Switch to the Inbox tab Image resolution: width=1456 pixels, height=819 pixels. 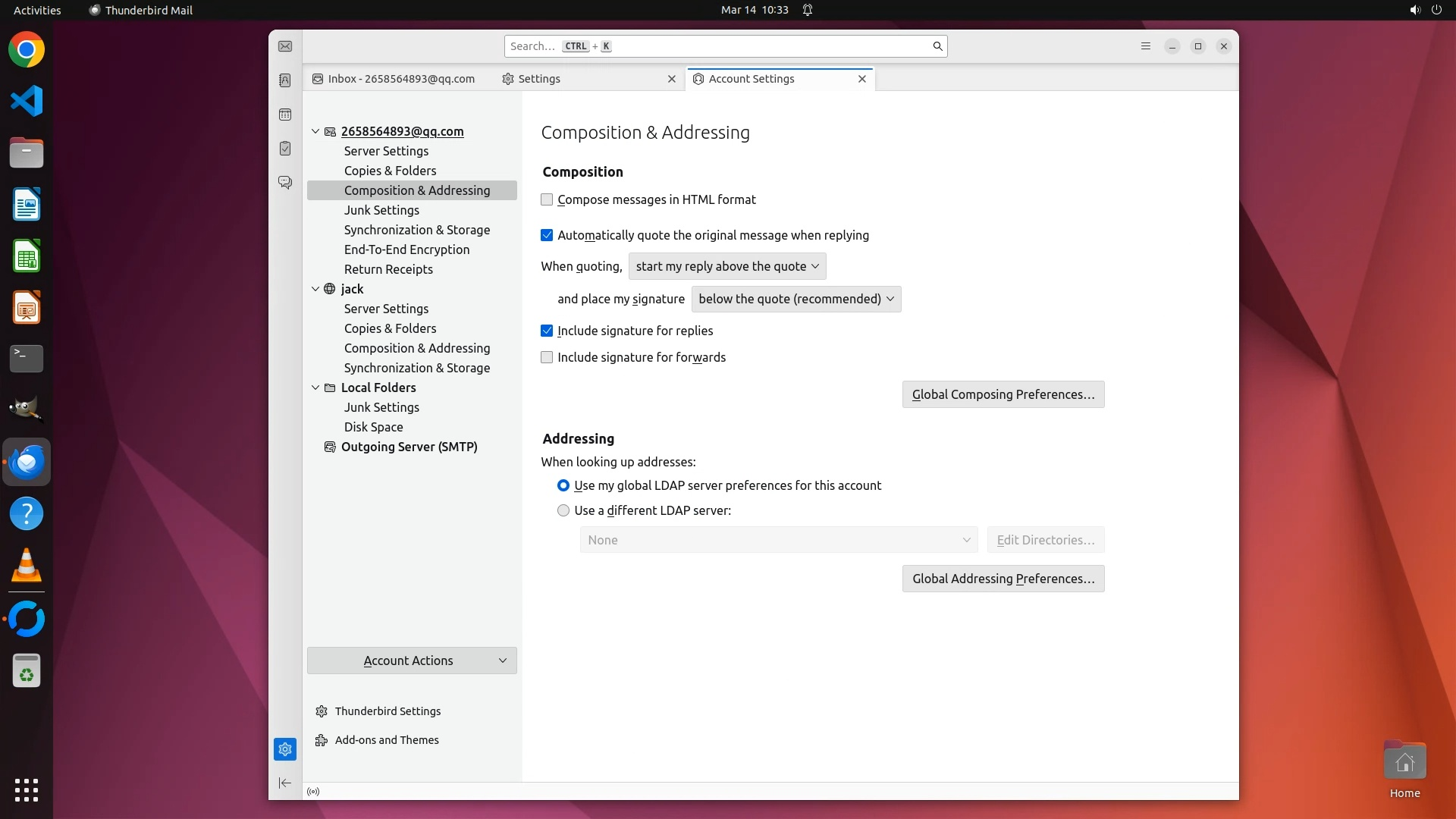click(x=400, y=79)
